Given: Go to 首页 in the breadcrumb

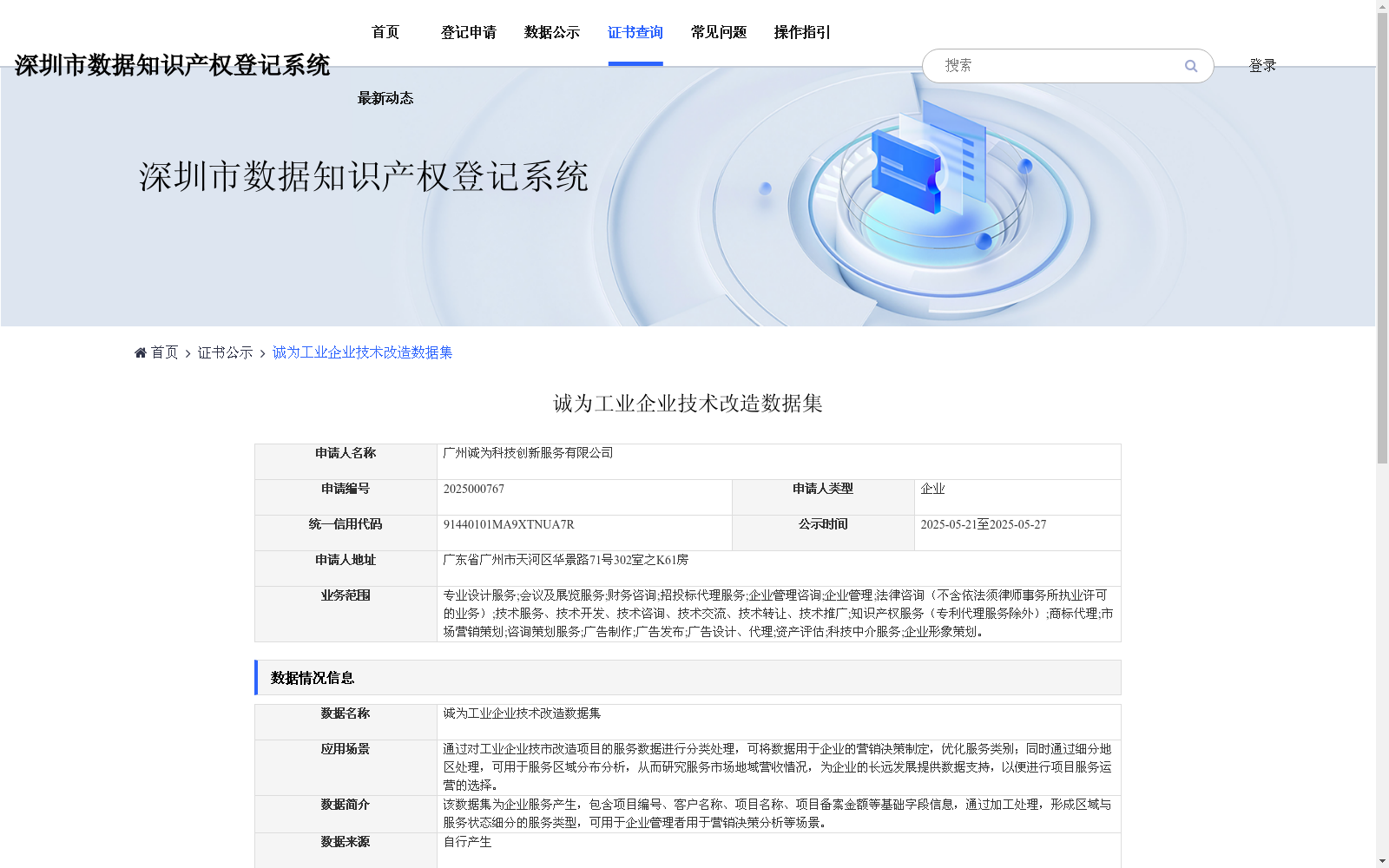Looking at the screenshot, I should [x=164, y=352].
